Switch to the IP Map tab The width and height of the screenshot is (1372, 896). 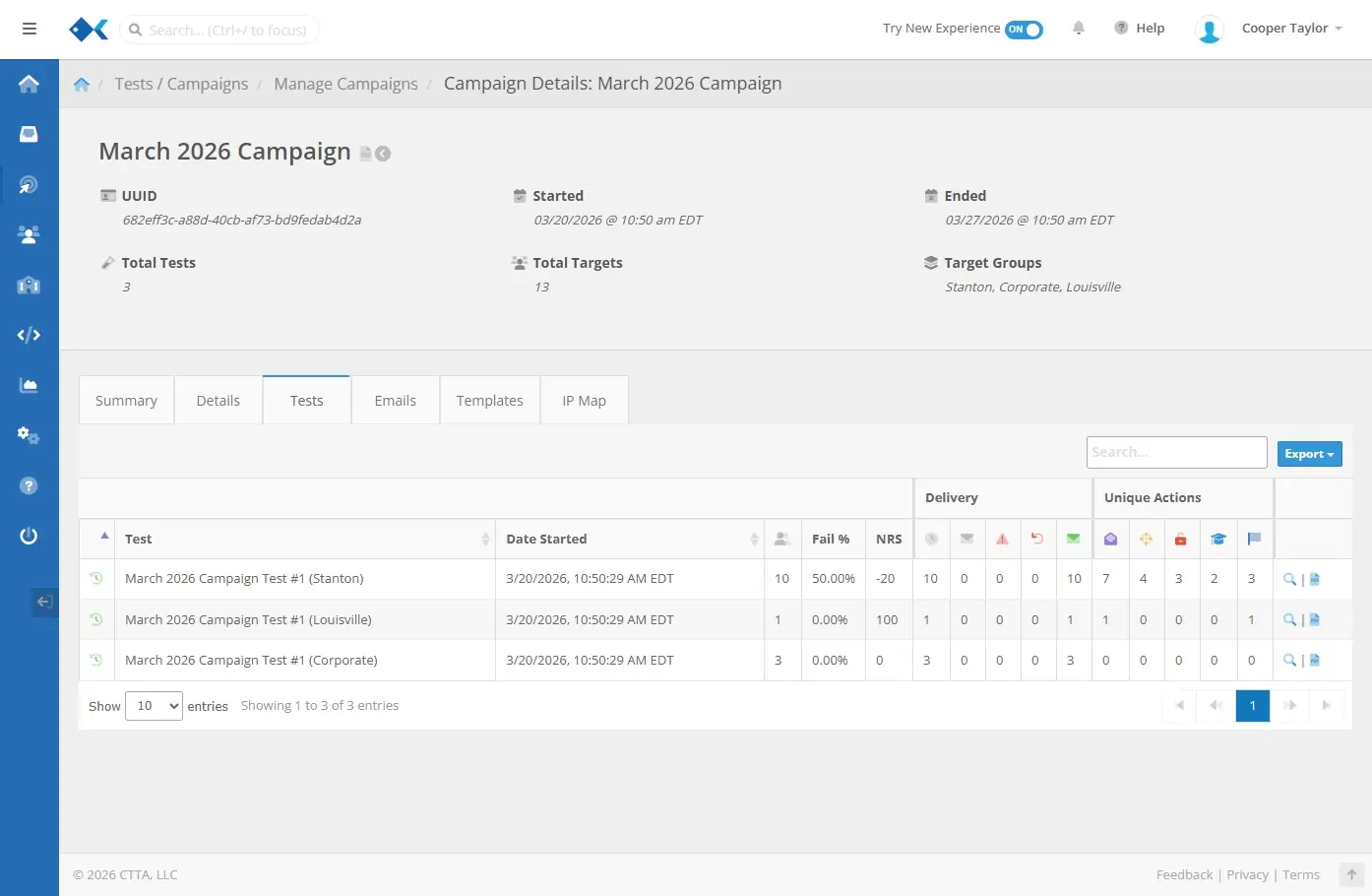coord(584,401)
